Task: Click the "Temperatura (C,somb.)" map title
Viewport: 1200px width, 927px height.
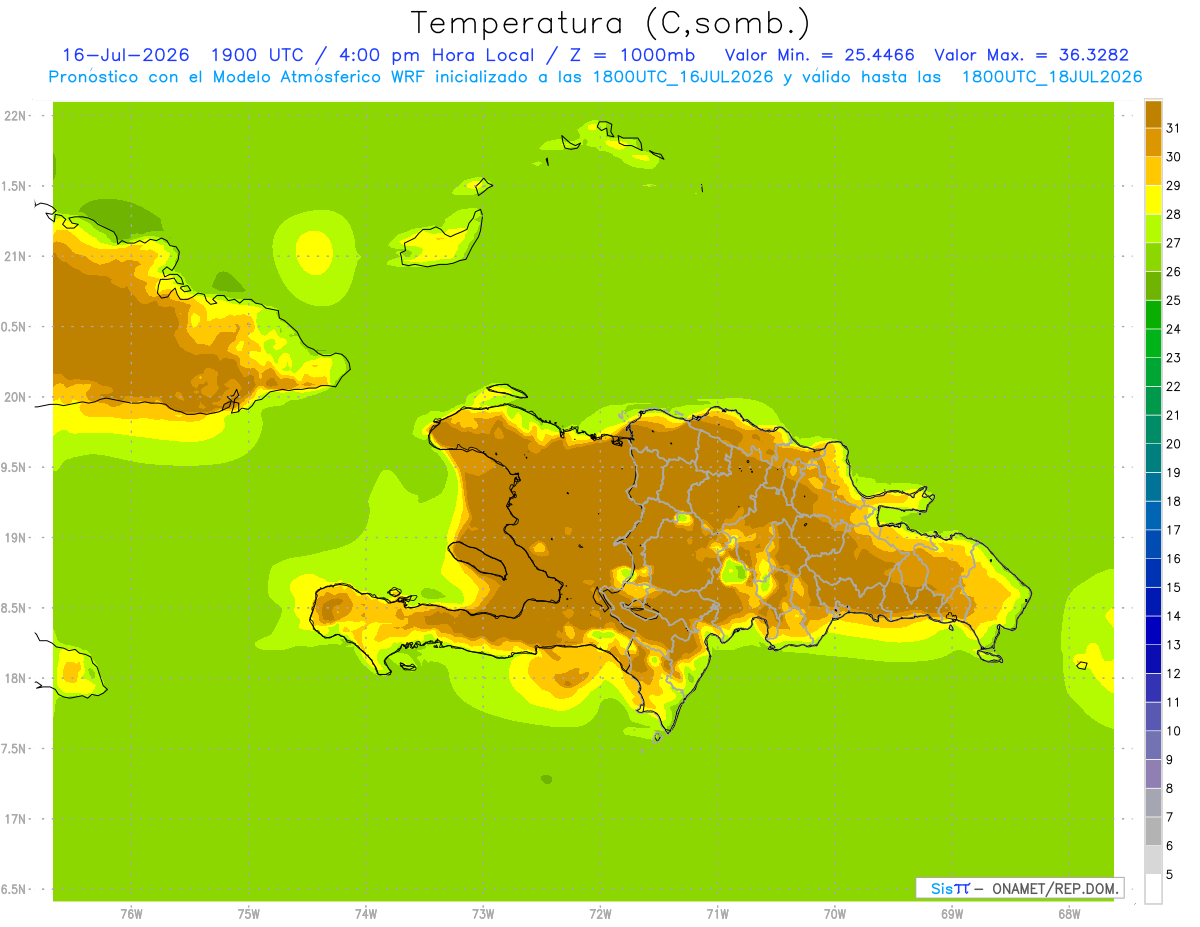Action: tap(610, 22)
